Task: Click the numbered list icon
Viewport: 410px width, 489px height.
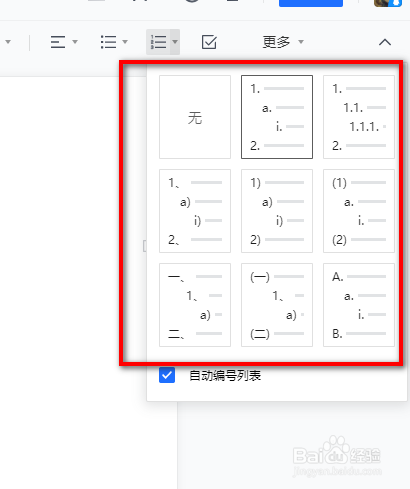Action: 158,42
